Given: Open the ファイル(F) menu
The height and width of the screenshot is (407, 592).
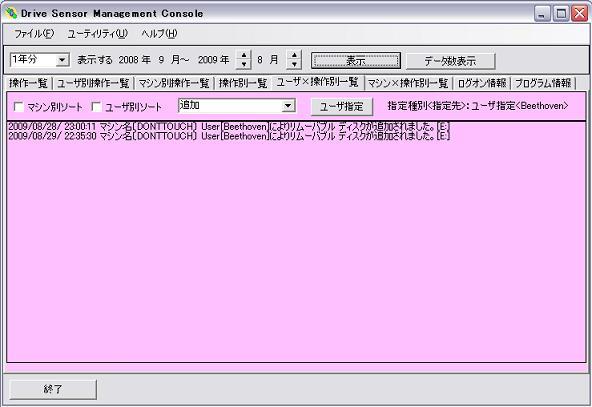Looking at the screenshot, I should pyautogui.click(x=34, y=34).
